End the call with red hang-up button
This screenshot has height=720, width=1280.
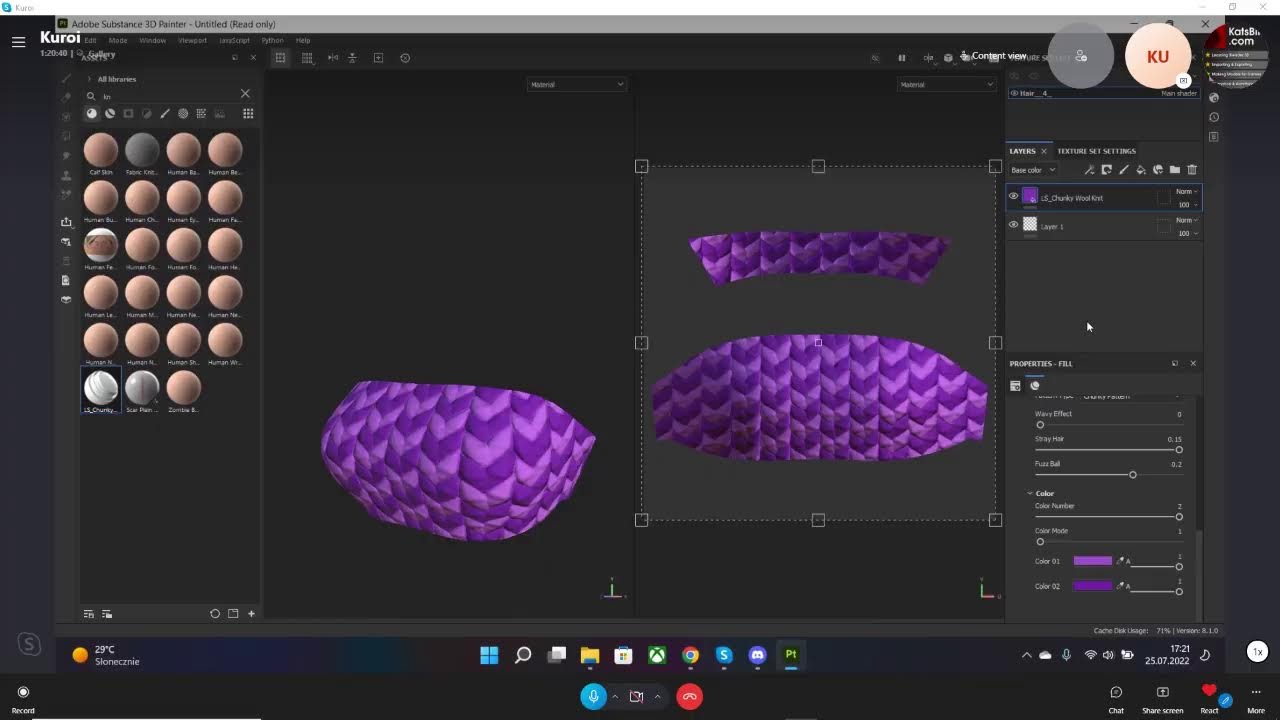(689, 696)
